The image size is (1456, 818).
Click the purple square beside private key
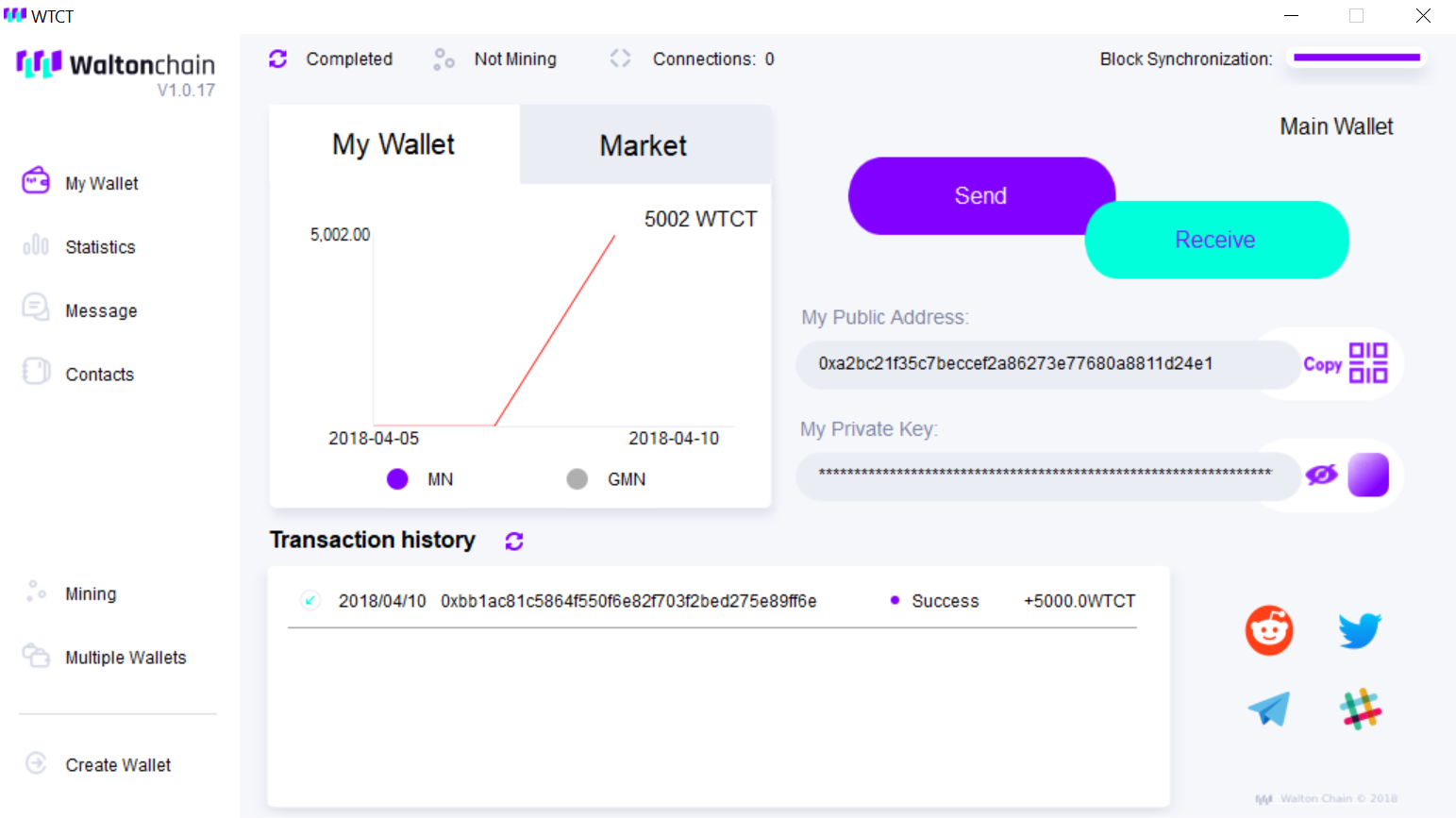pos(1368,475)
